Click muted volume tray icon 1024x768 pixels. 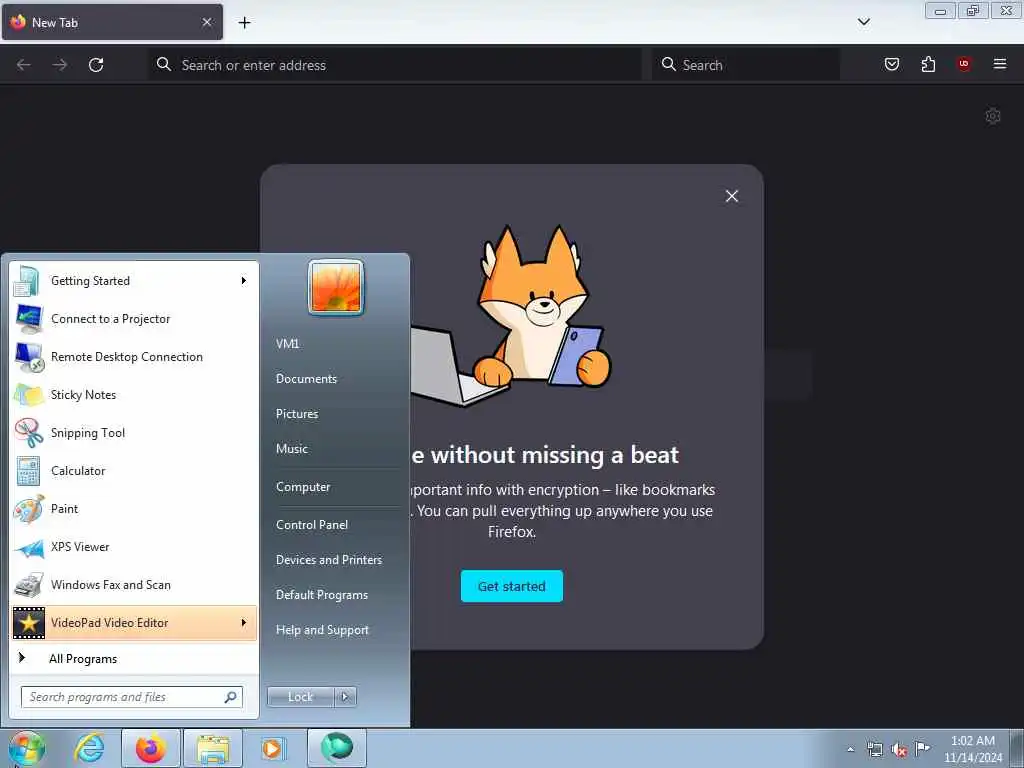point(899,750)
